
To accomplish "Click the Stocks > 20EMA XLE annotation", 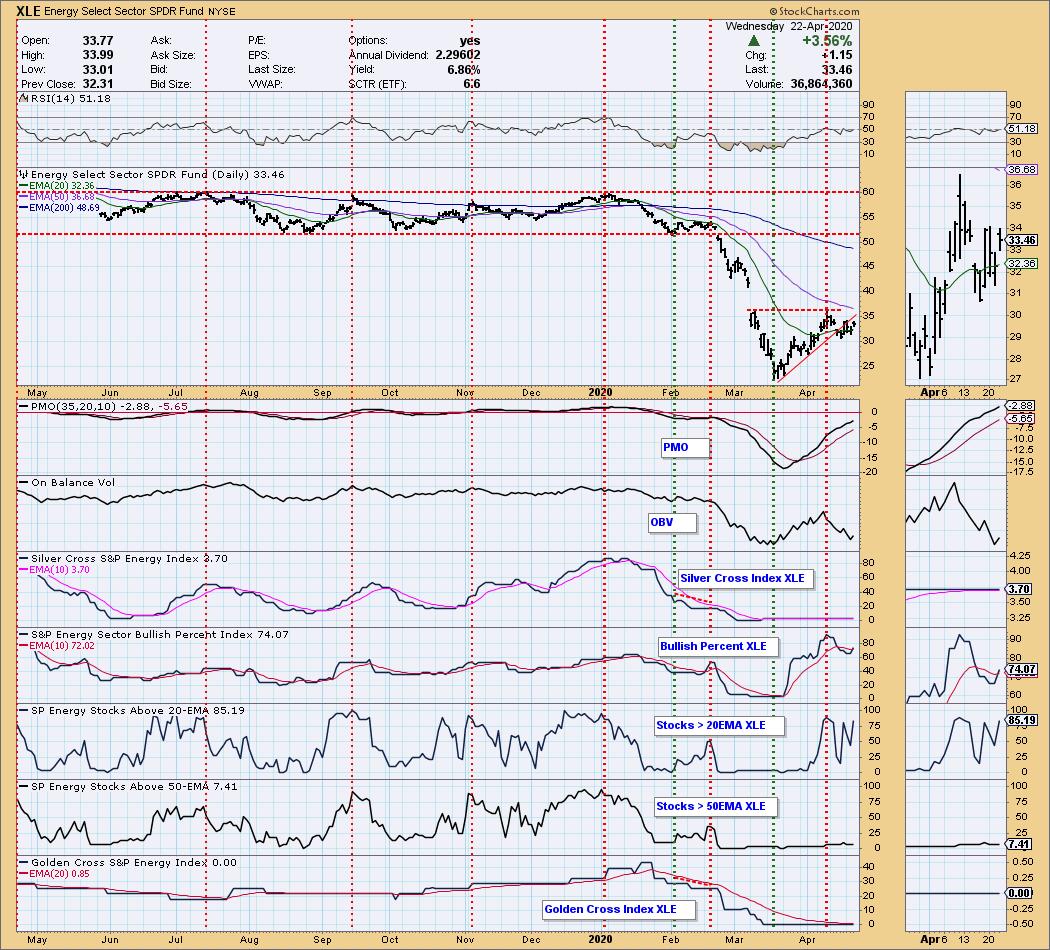I will [719, 726].
